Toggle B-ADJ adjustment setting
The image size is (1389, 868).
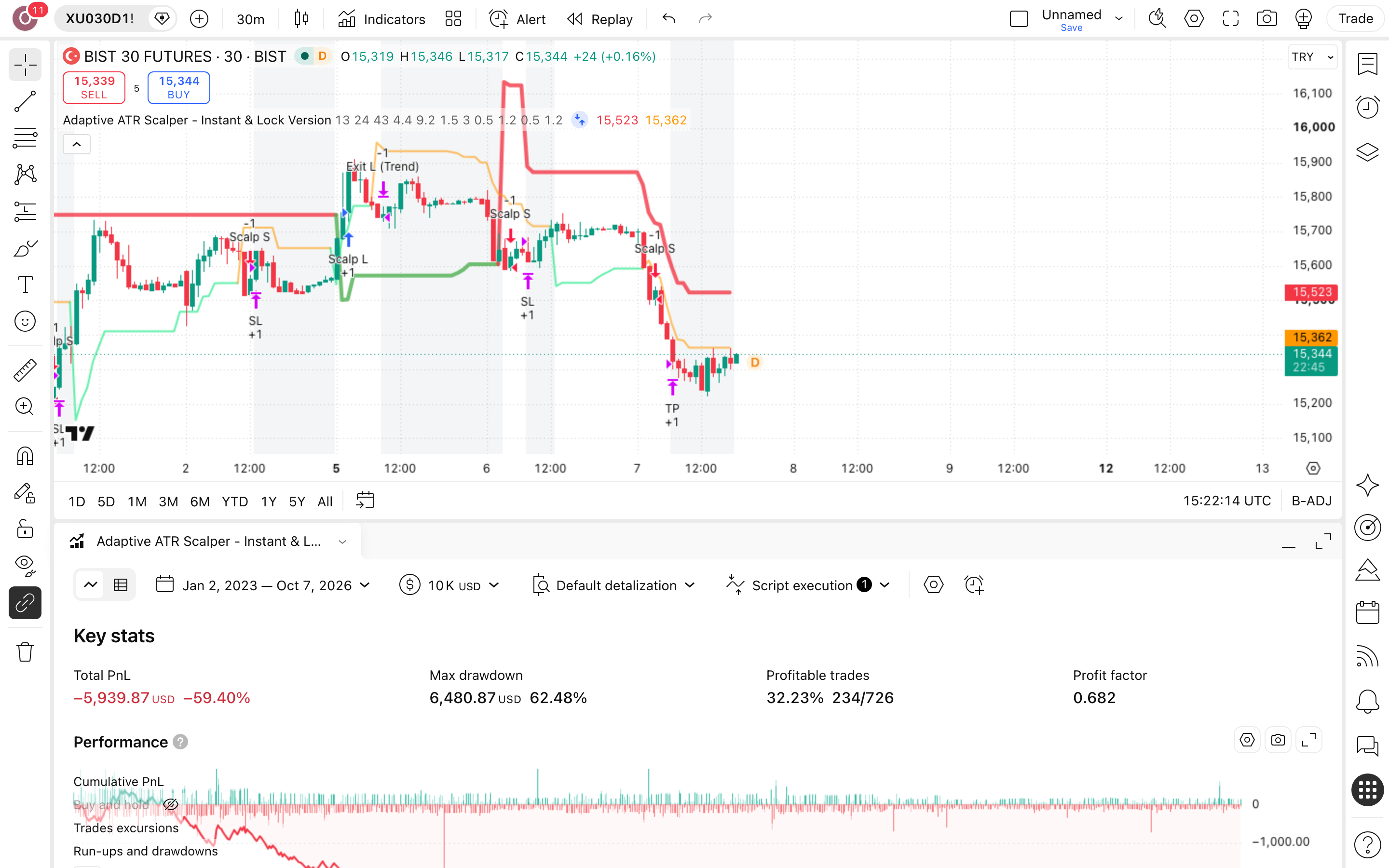pos(1311,501)
